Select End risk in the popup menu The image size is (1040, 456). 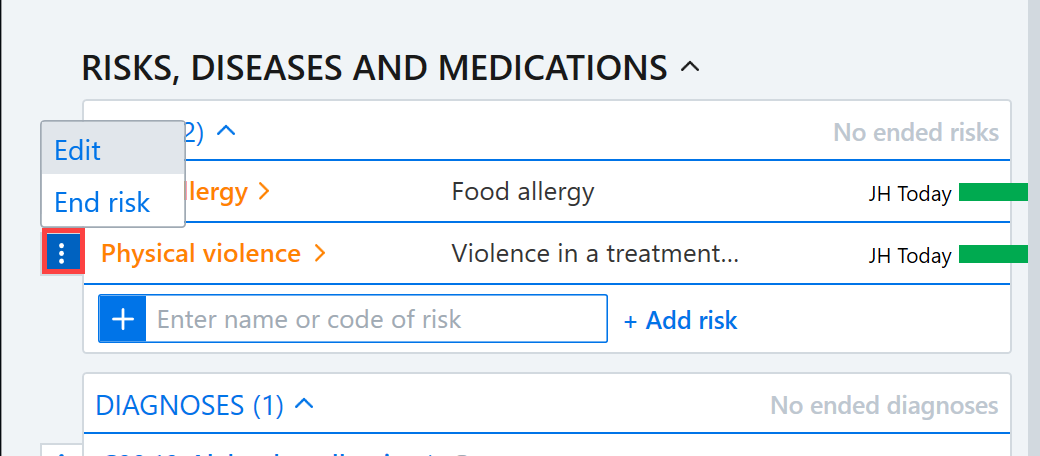113,201
